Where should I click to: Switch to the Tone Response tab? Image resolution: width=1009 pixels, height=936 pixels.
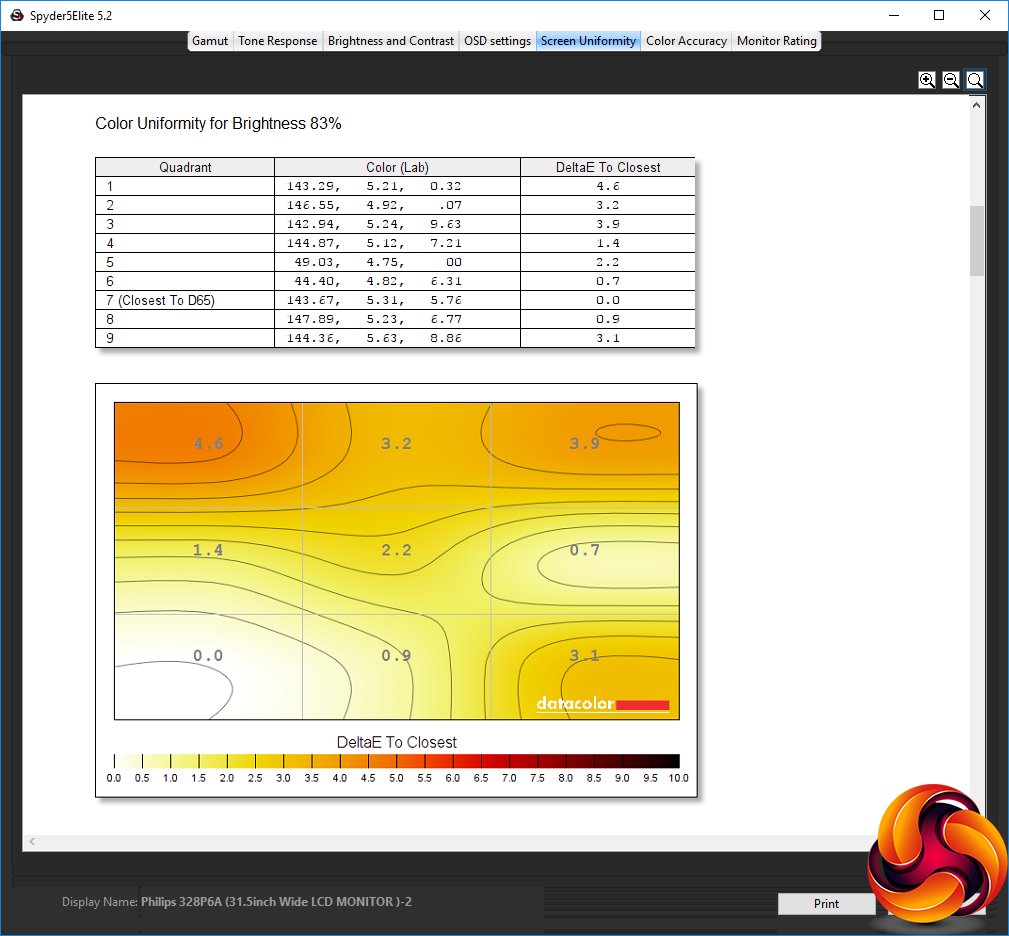point(277,41)
